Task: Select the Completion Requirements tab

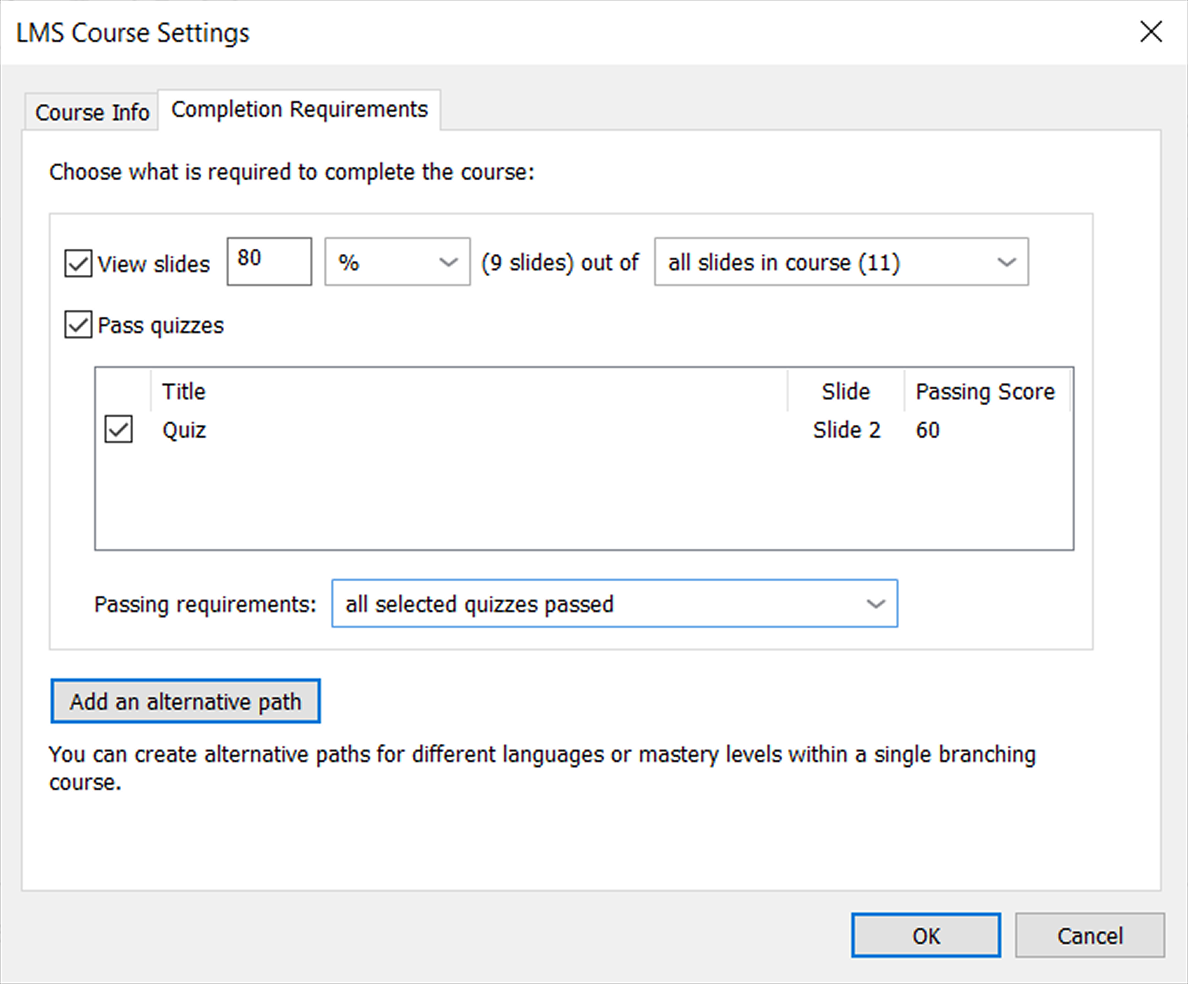Action: (x=298, y=109)
